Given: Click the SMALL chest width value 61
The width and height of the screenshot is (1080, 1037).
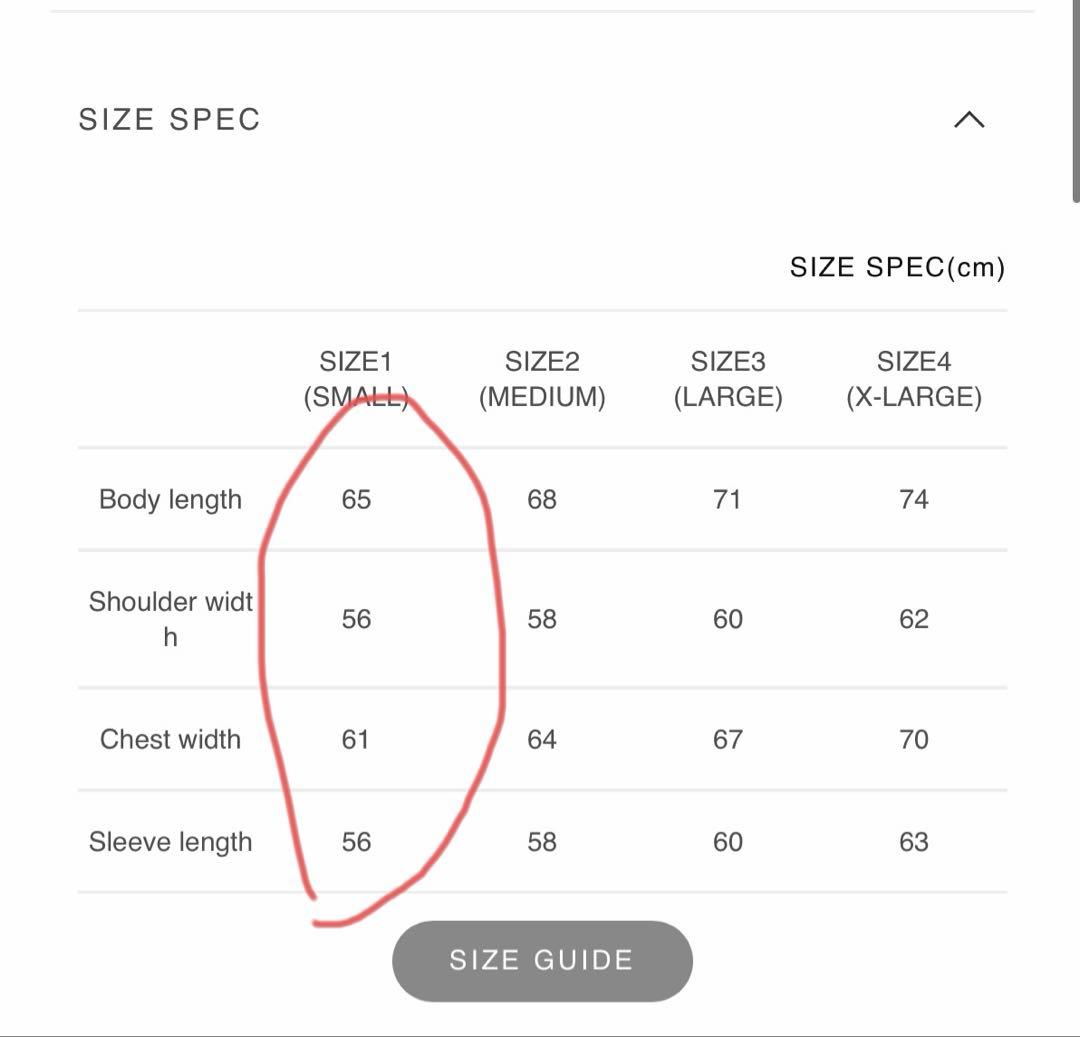Looking at the screenshot, I should pos(356,739).
